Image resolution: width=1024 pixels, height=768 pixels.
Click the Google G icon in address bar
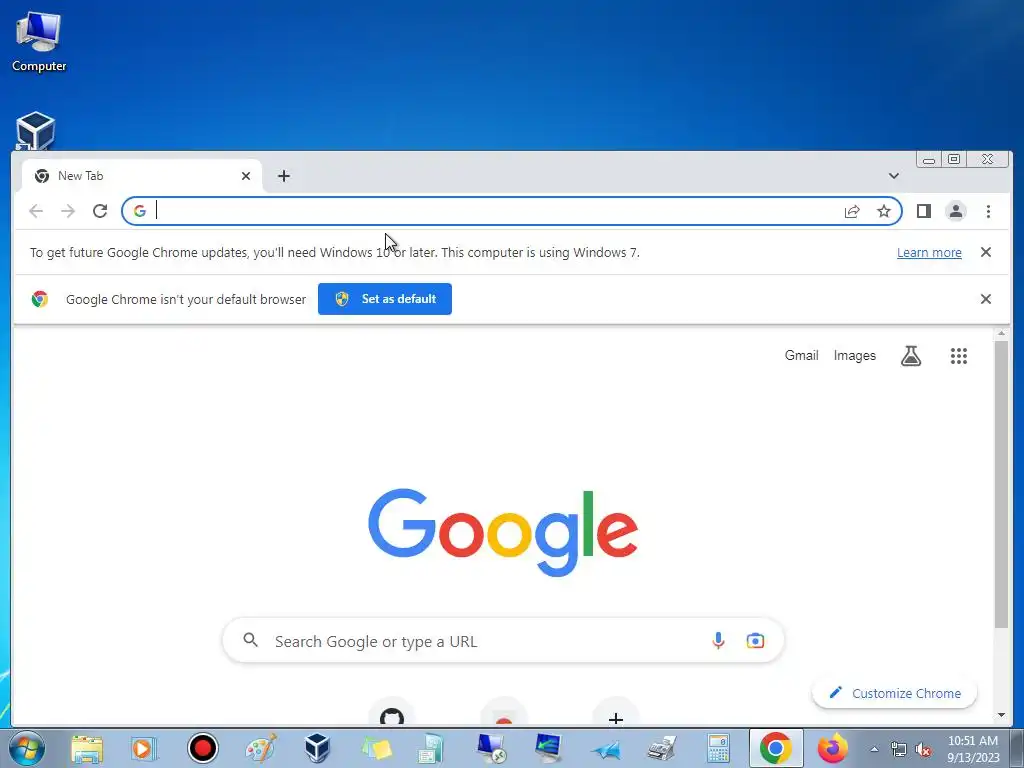point(140,211)
